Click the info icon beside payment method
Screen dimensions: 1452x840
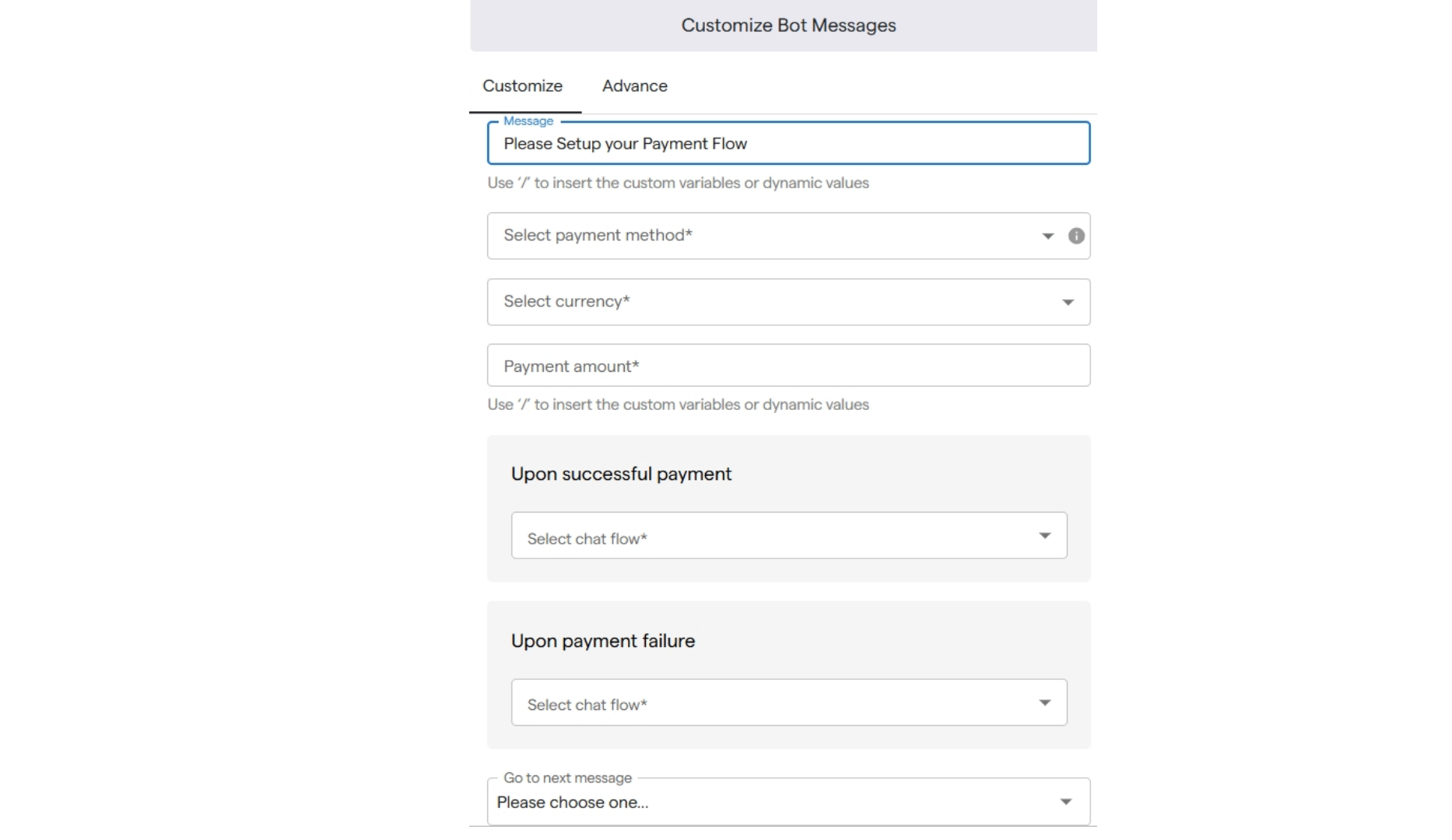[1076, 236]
